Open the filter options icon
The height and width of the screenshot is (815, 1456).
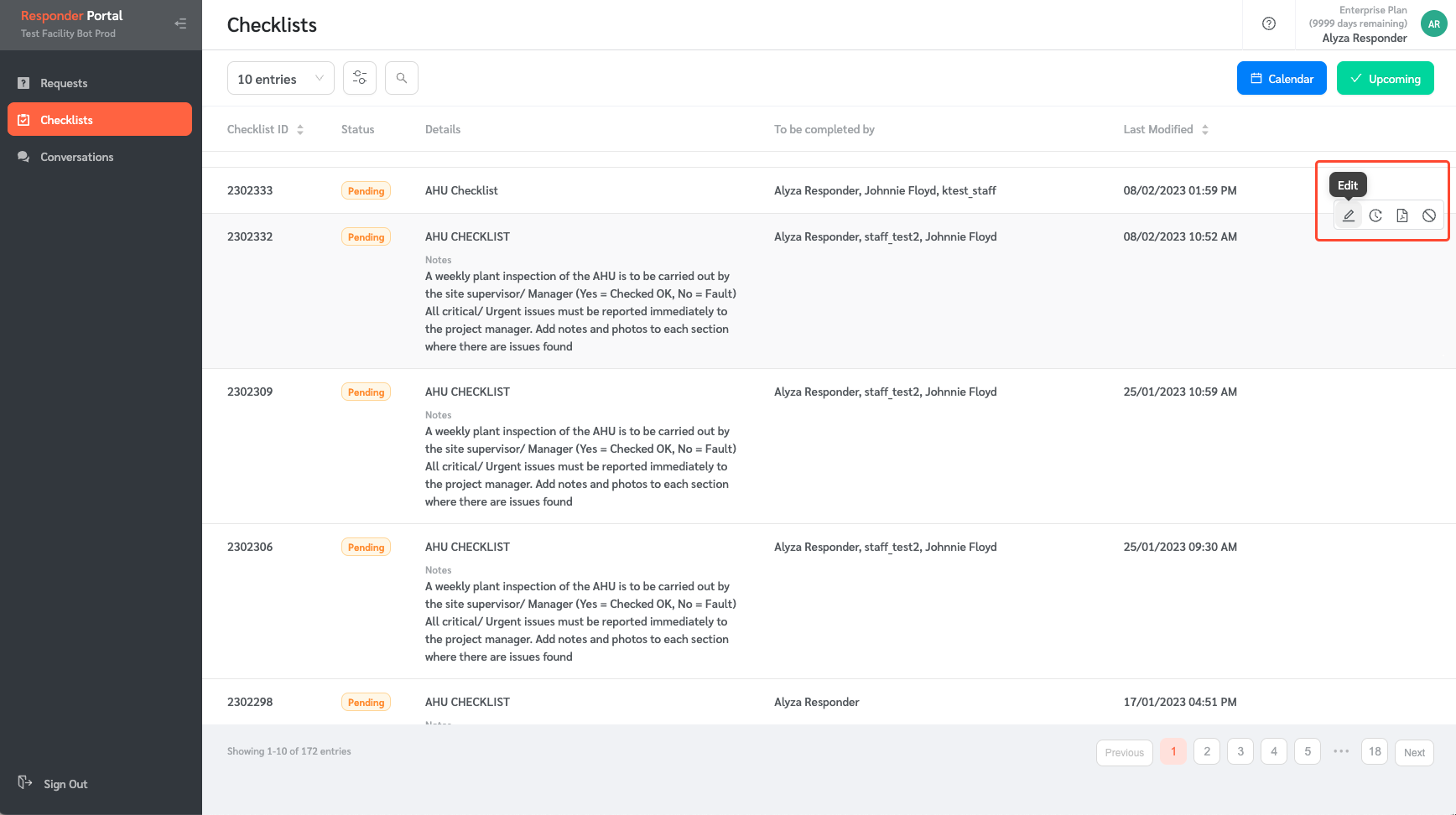[360, 77]
